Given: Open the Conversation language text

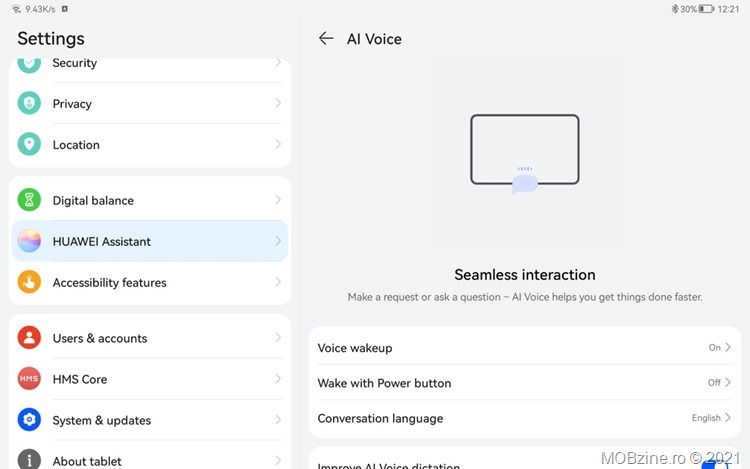Looking at the screenshot, I should point(380,419).
